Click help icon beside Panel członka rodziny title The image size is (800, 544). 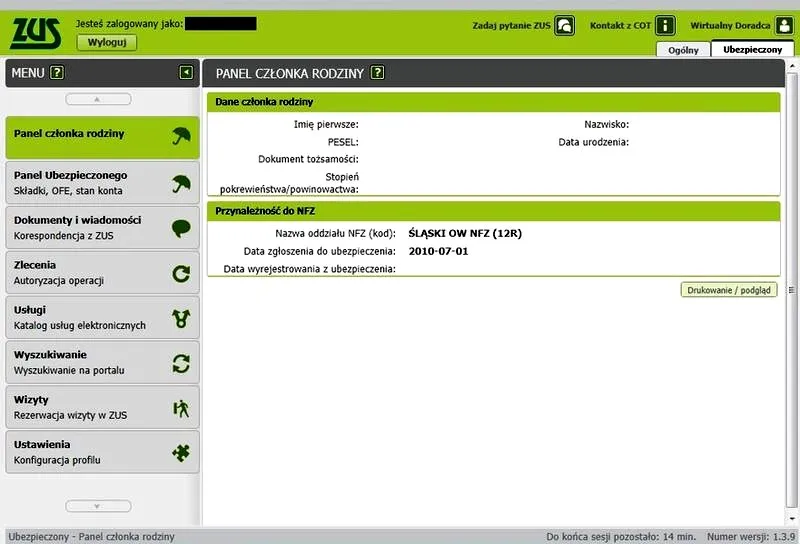pos(377,72)
